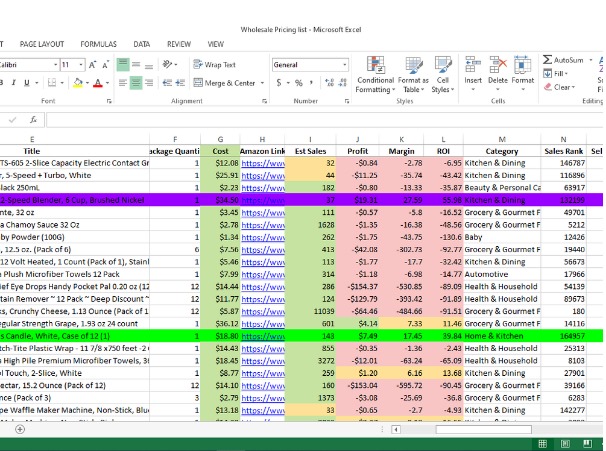Switch to Page Layout view in status bar

pyautogui.click(x=565, y=443)
